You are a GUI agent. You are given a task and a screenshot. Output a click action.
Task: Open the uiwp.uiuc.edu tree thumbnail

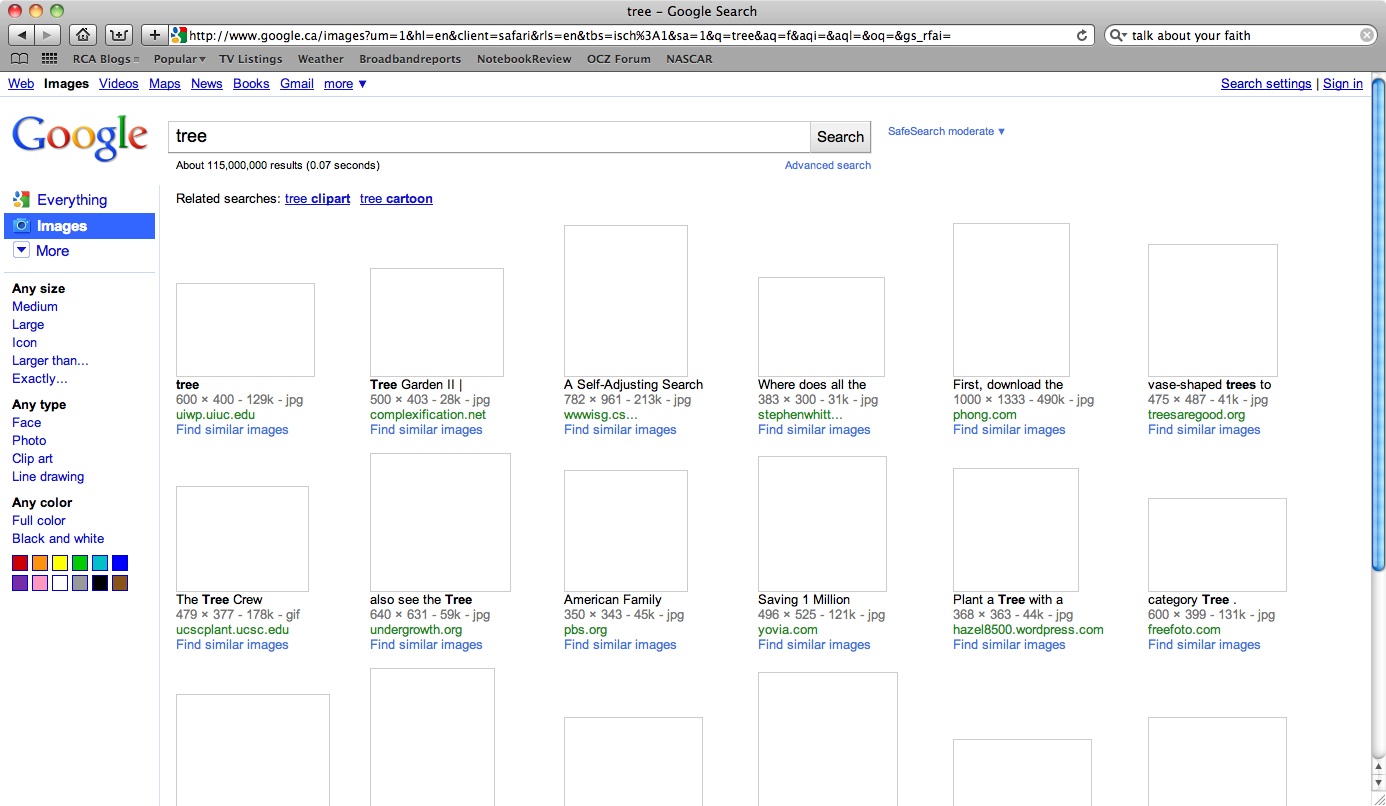coord(245,330)
